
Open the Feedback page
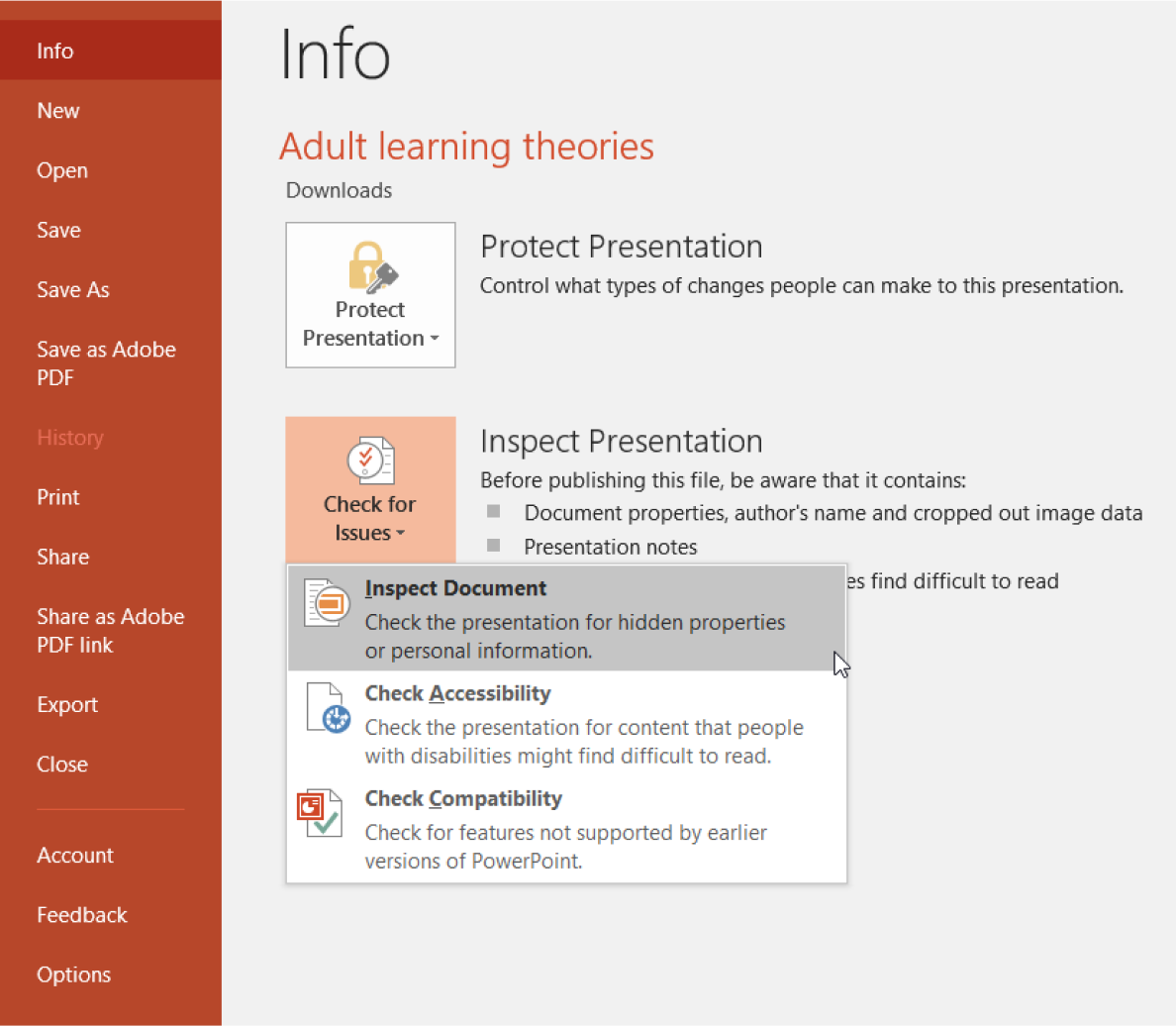click(x=110, y=915)
